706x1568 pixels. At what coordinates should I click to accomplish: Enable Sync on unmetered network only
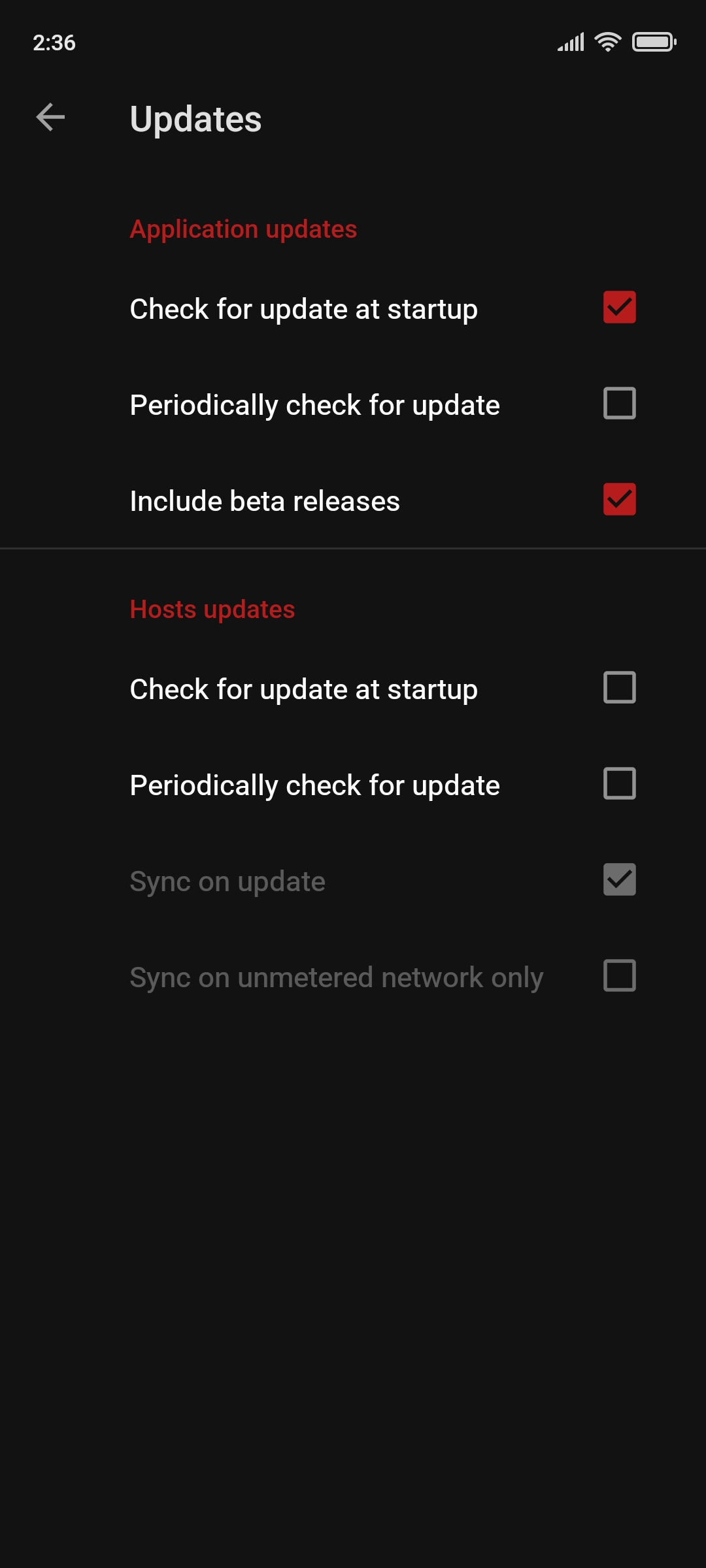coord(618,976)
